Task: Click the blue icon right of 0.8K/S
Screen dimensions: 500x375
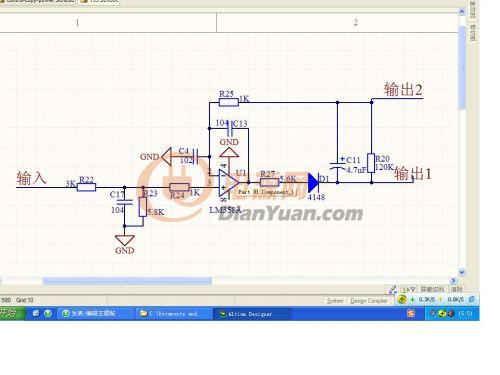Action: (x=471, y=299)
